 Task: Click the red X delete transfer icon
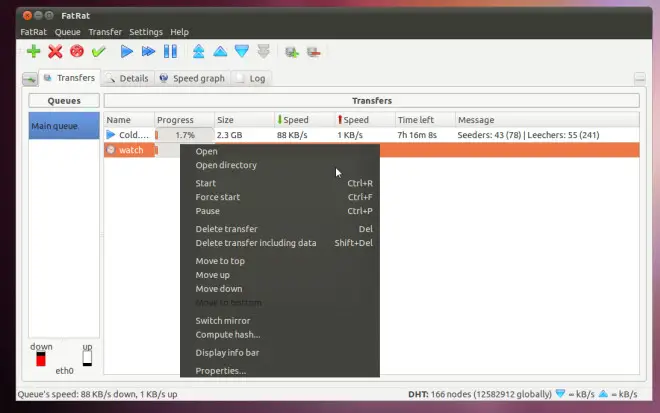click(x=55, y=51)
